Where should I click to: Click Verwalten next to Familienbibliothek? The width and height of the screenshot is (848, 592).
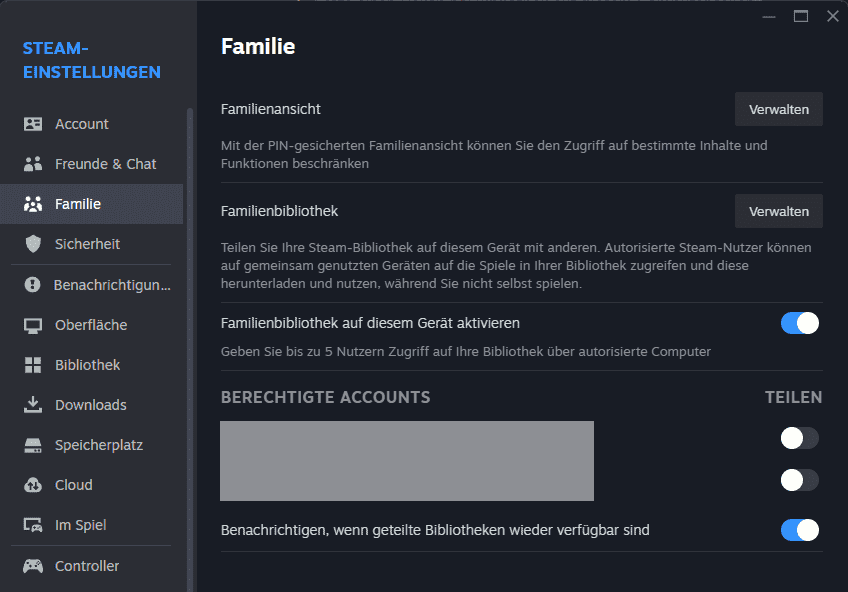(778, 211)
